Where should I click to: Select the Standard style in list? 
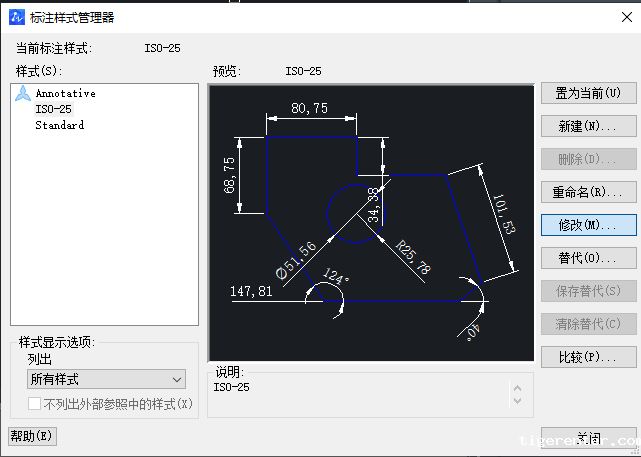tap(59, 125)
